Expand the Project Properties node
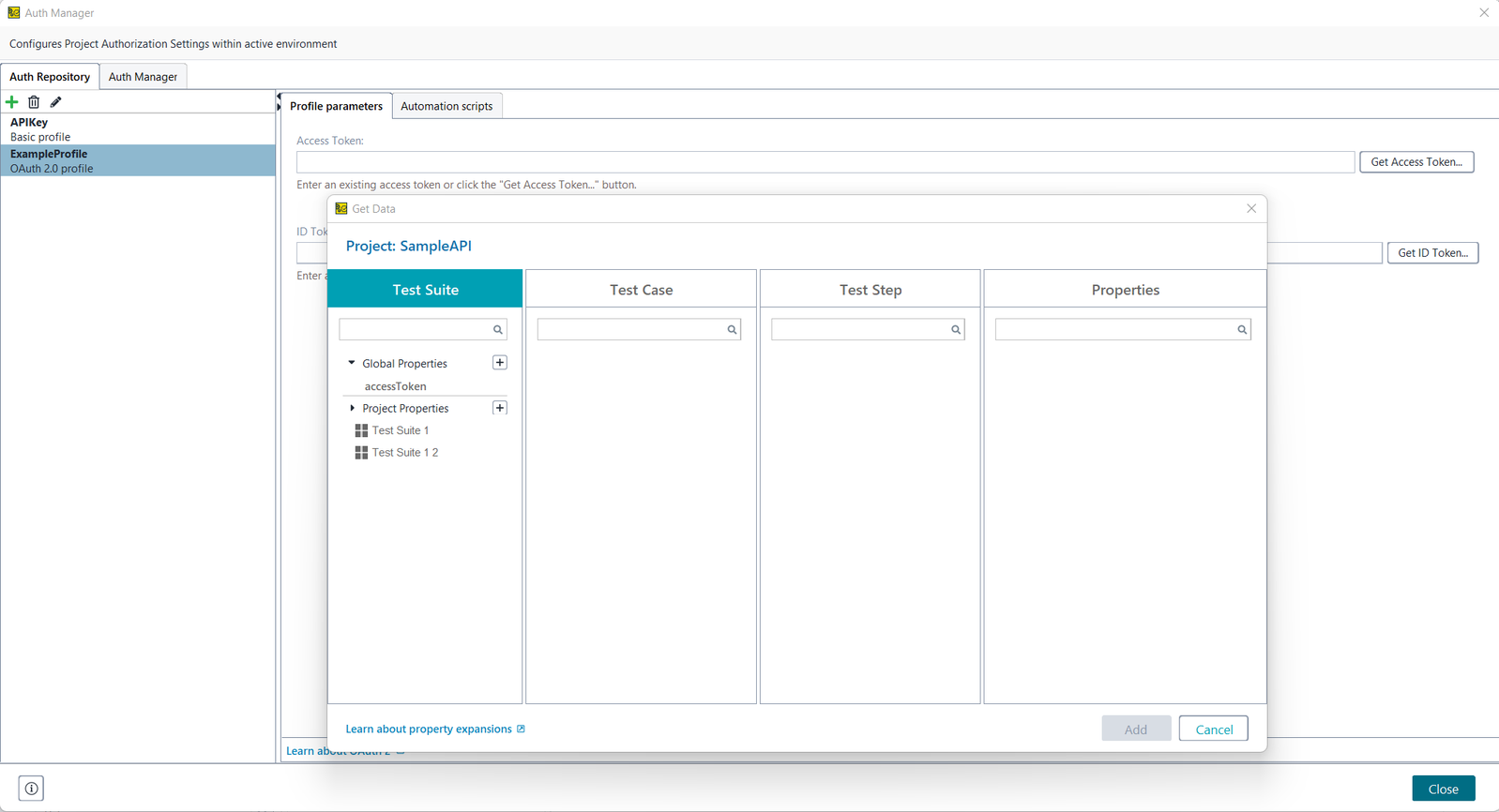Image resolution: width=1499 pixels, height=812 pixels. click(x=352, y=408)
